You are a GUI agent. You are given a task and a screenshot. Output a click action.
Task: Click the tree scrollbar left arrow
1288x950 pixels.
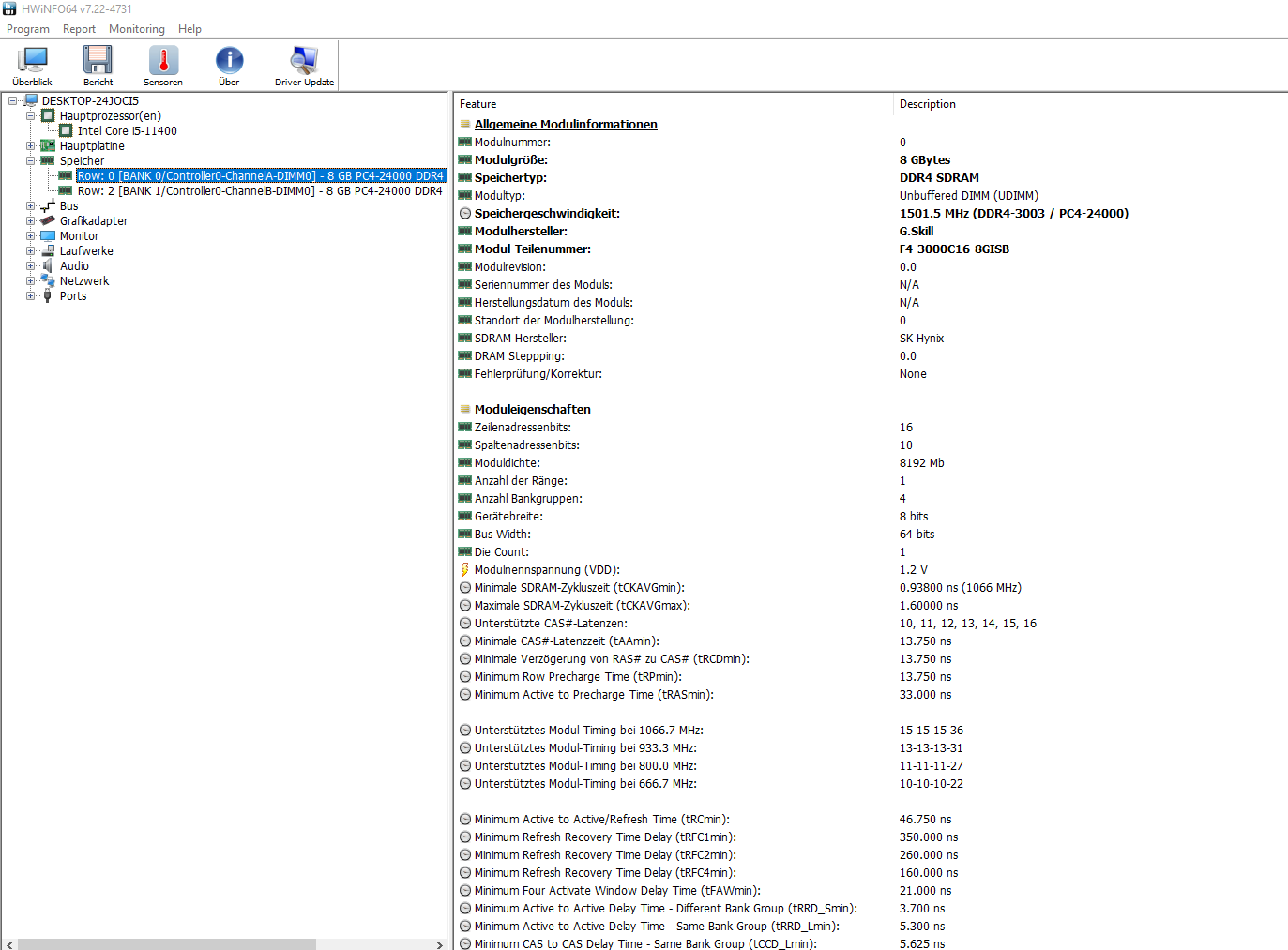[9, 944]
